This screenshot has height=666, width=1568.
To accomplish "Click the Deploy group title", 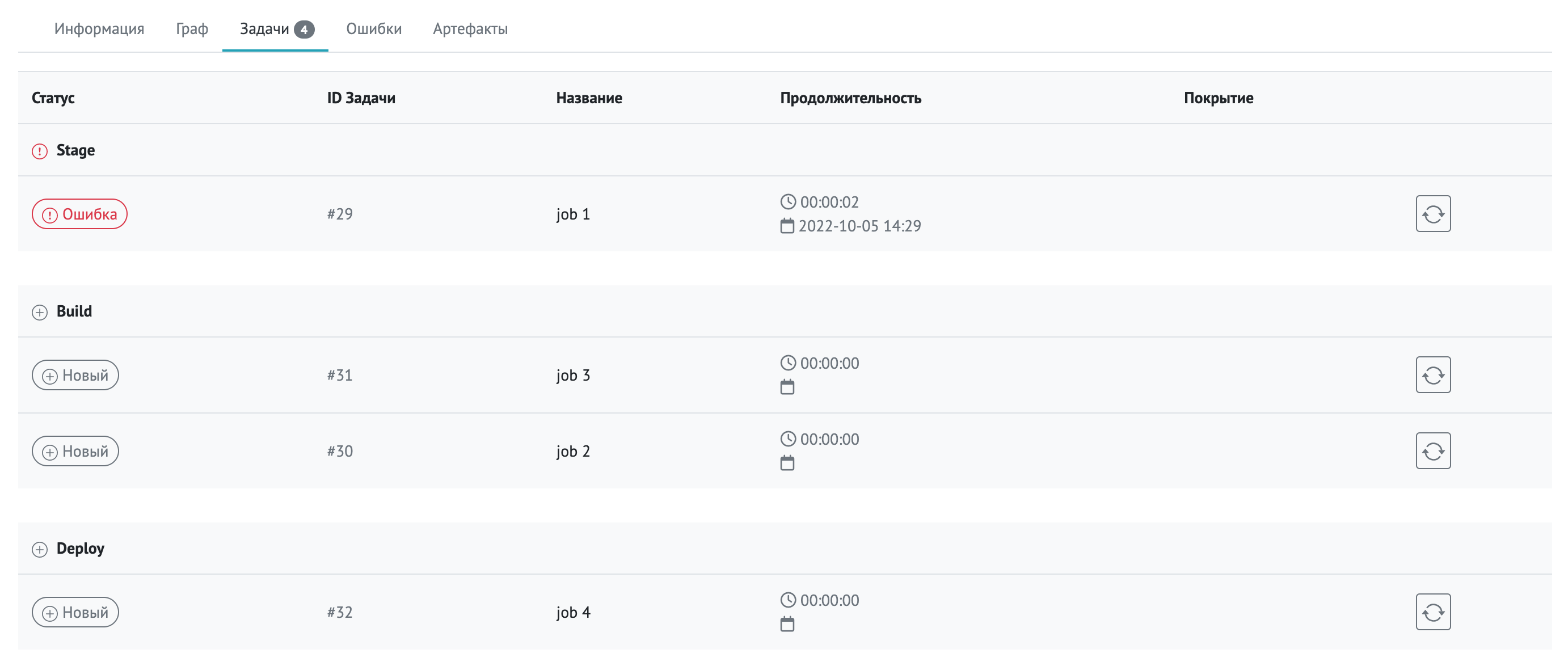I will 81,549.
